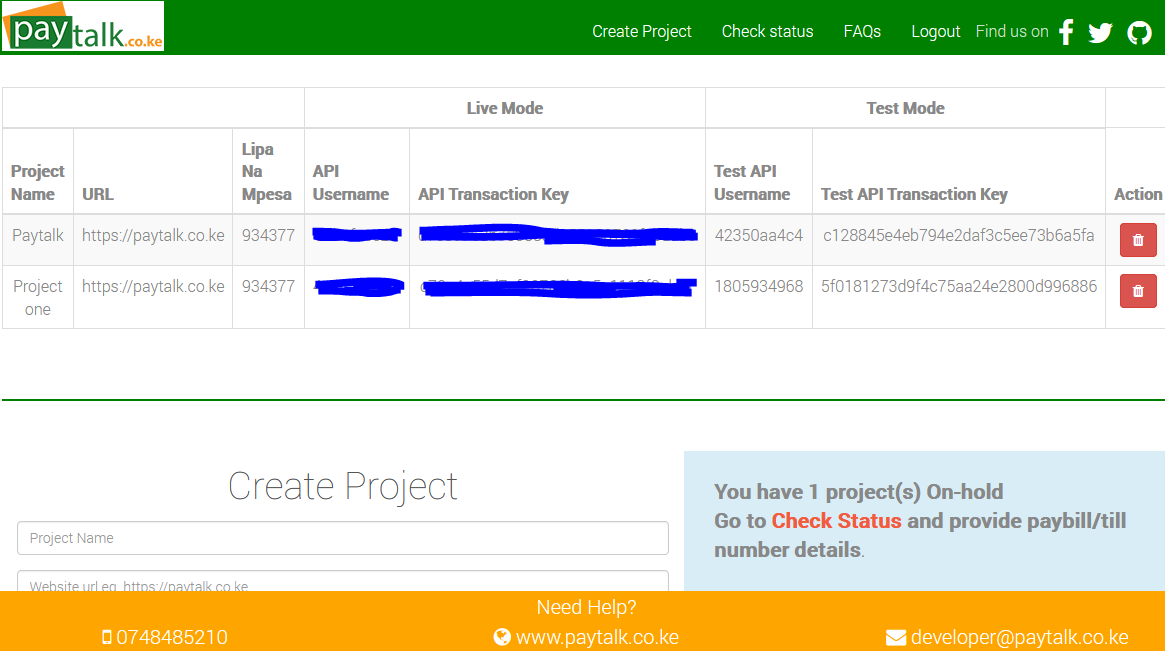
Task: Click the Find us on label
Action: click(x=1012, y=31)
